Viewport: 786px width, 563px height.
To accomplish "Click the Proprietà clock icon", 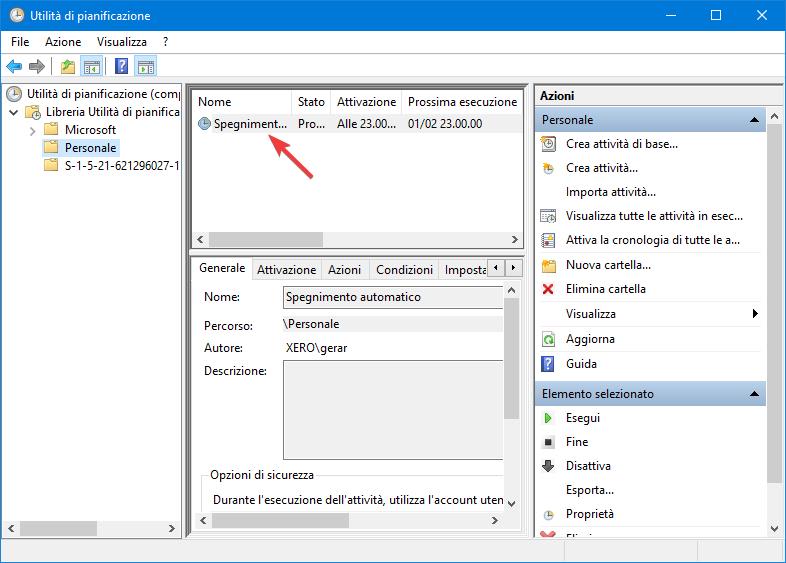I will [x=548, y=514].
